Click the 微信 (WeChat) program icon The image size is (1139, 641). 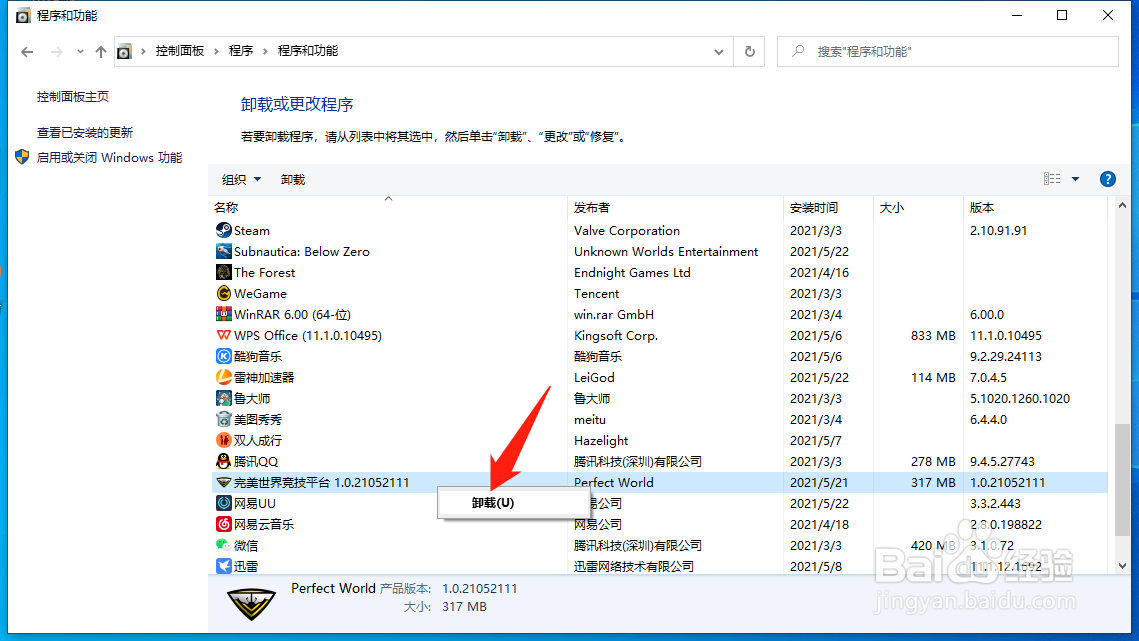(222, 545)
